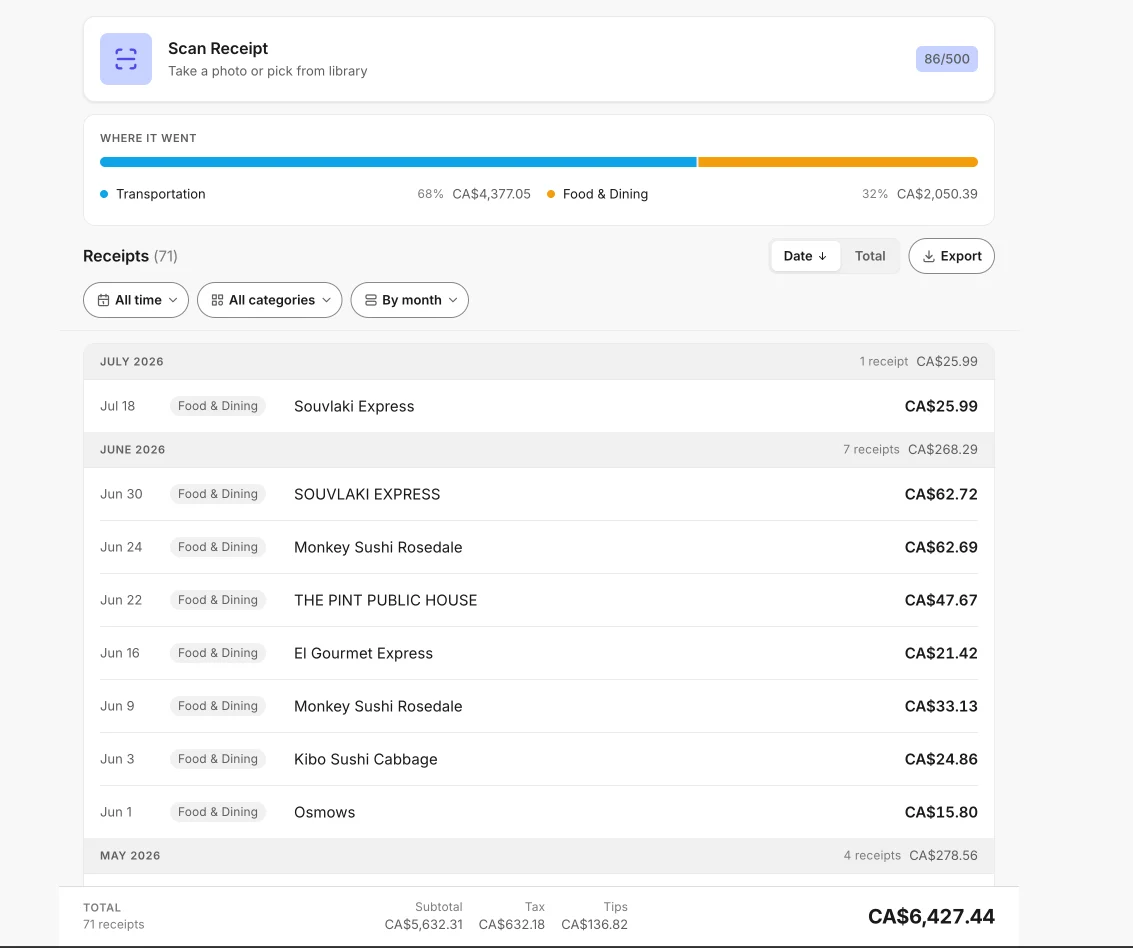Click the Food & Dining CA$2,050.39 total
This screenshot has height=948, width=1133.
937,194
